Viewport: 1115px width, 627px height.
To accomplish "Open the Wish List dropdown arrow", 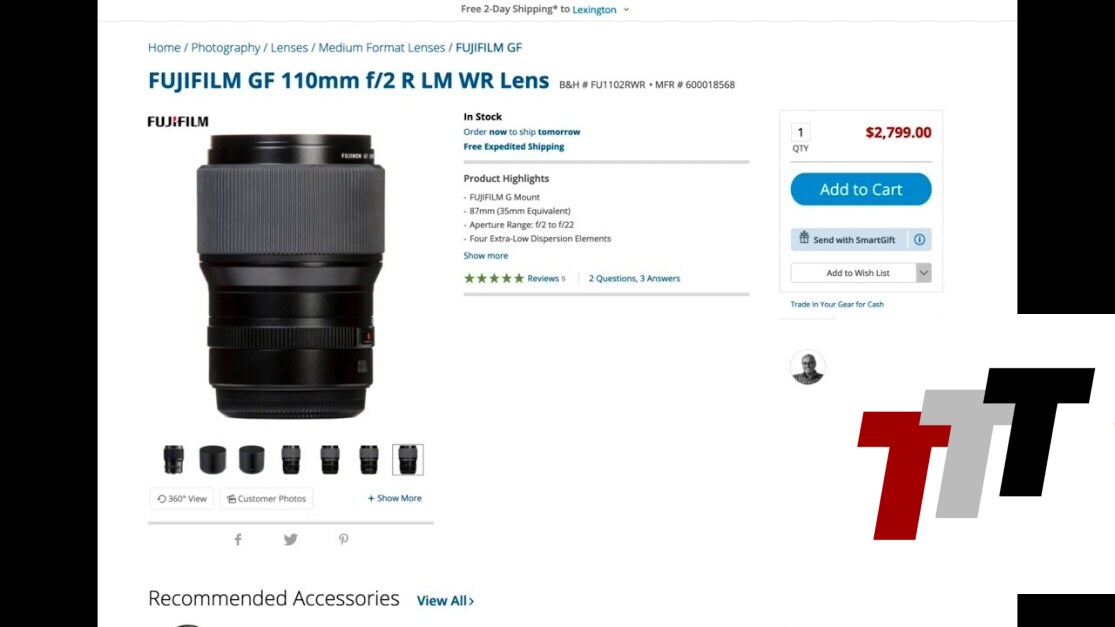I will pyautogui.click(x=923, y=273).
